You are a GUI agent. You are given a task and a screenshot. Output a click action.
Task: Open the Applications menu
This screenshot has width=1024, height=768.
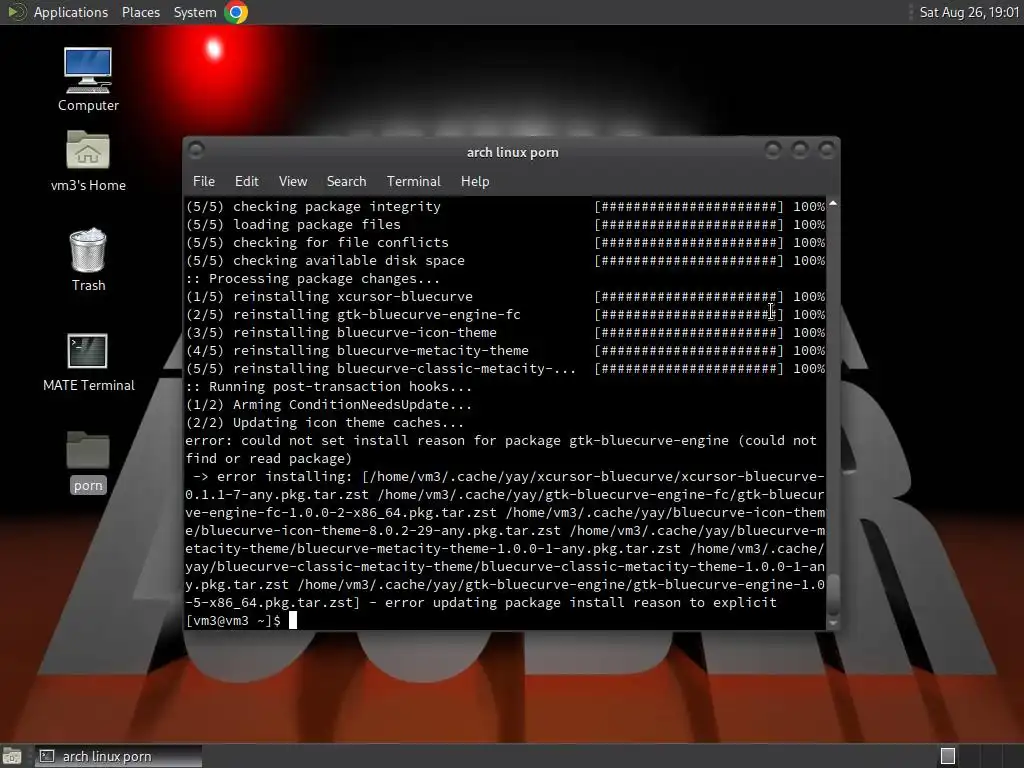click(70, 12)
